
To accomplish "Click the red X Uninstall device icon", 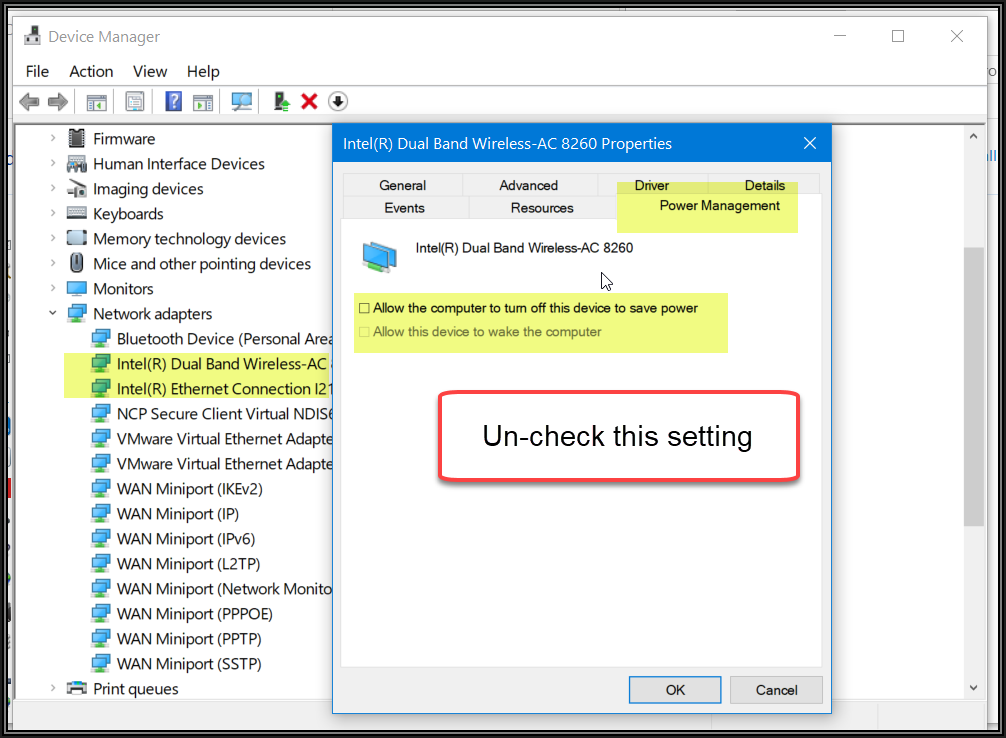I will click(x=309, y=101).
